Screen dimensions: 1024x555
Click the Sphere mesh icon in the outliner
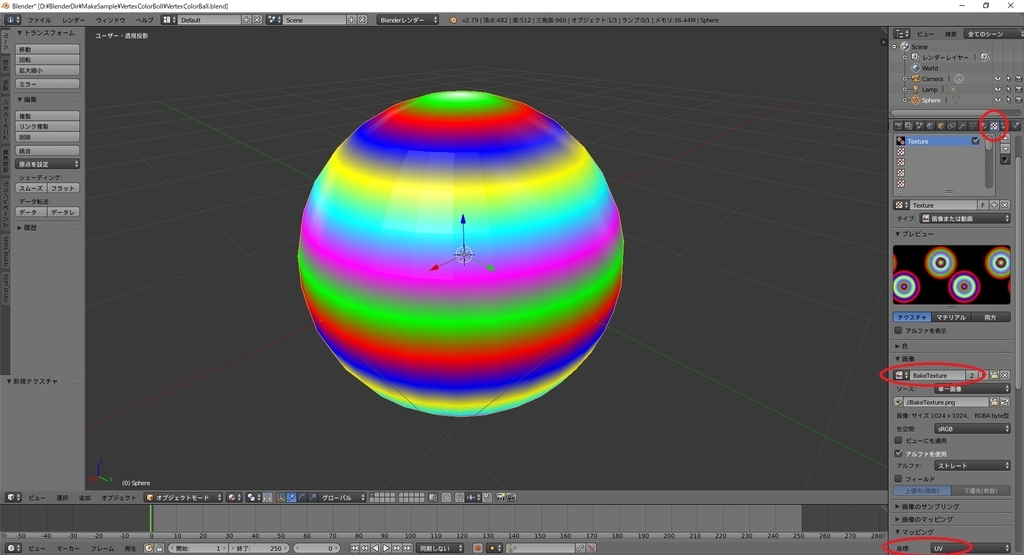coord(916,100)
